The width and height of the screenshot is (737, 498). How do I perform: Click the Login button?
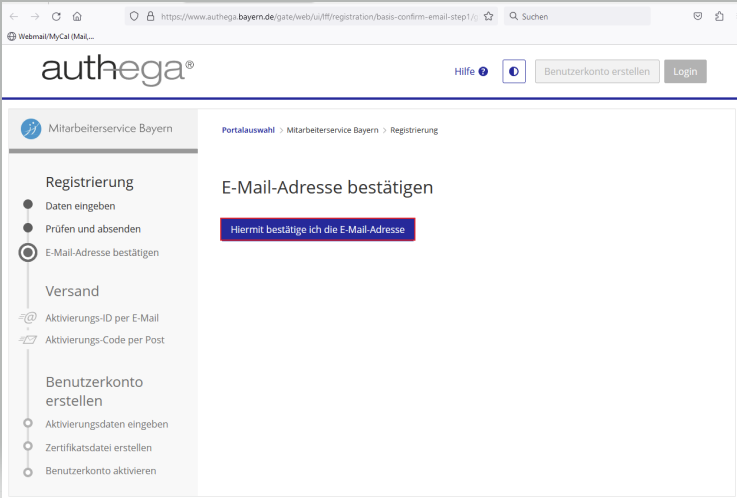(x=687, y=72)
